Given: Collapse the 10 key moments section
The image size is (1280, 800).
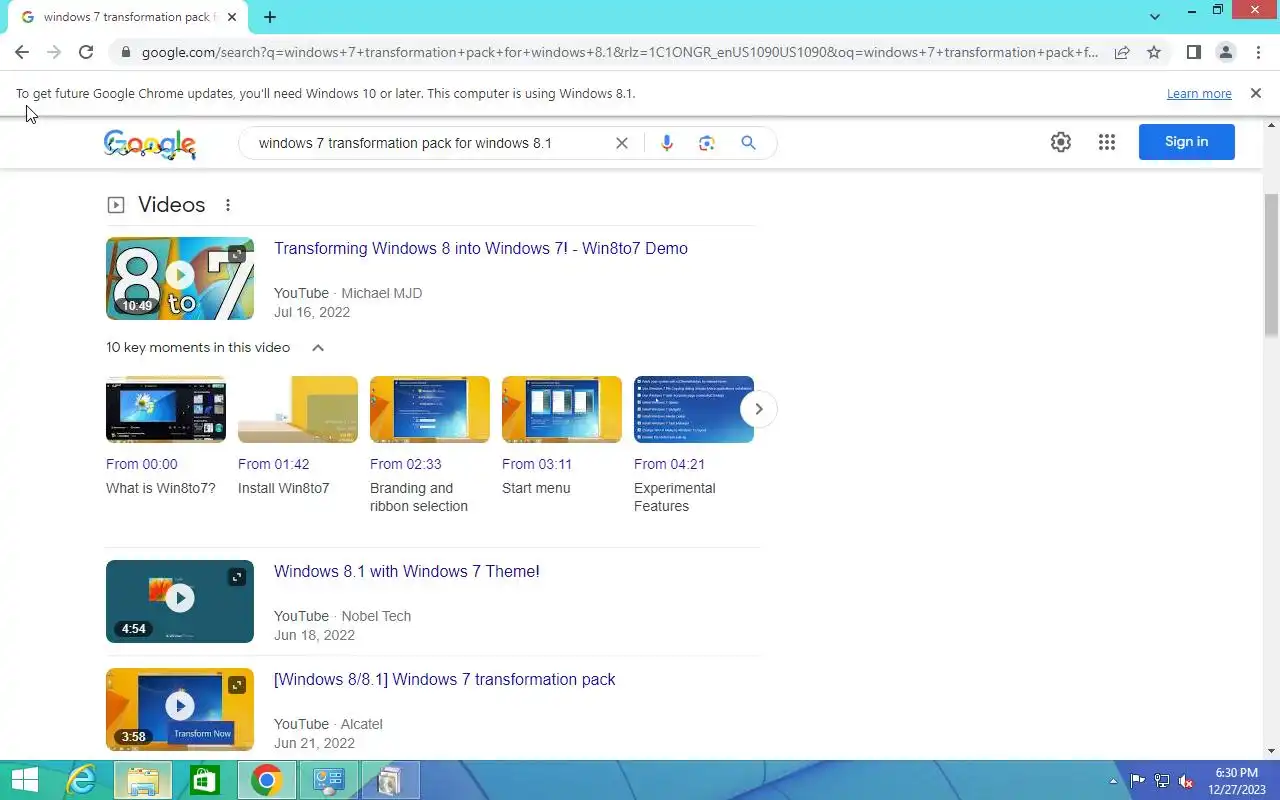Looking at the screenshot, I should point(318,348).
